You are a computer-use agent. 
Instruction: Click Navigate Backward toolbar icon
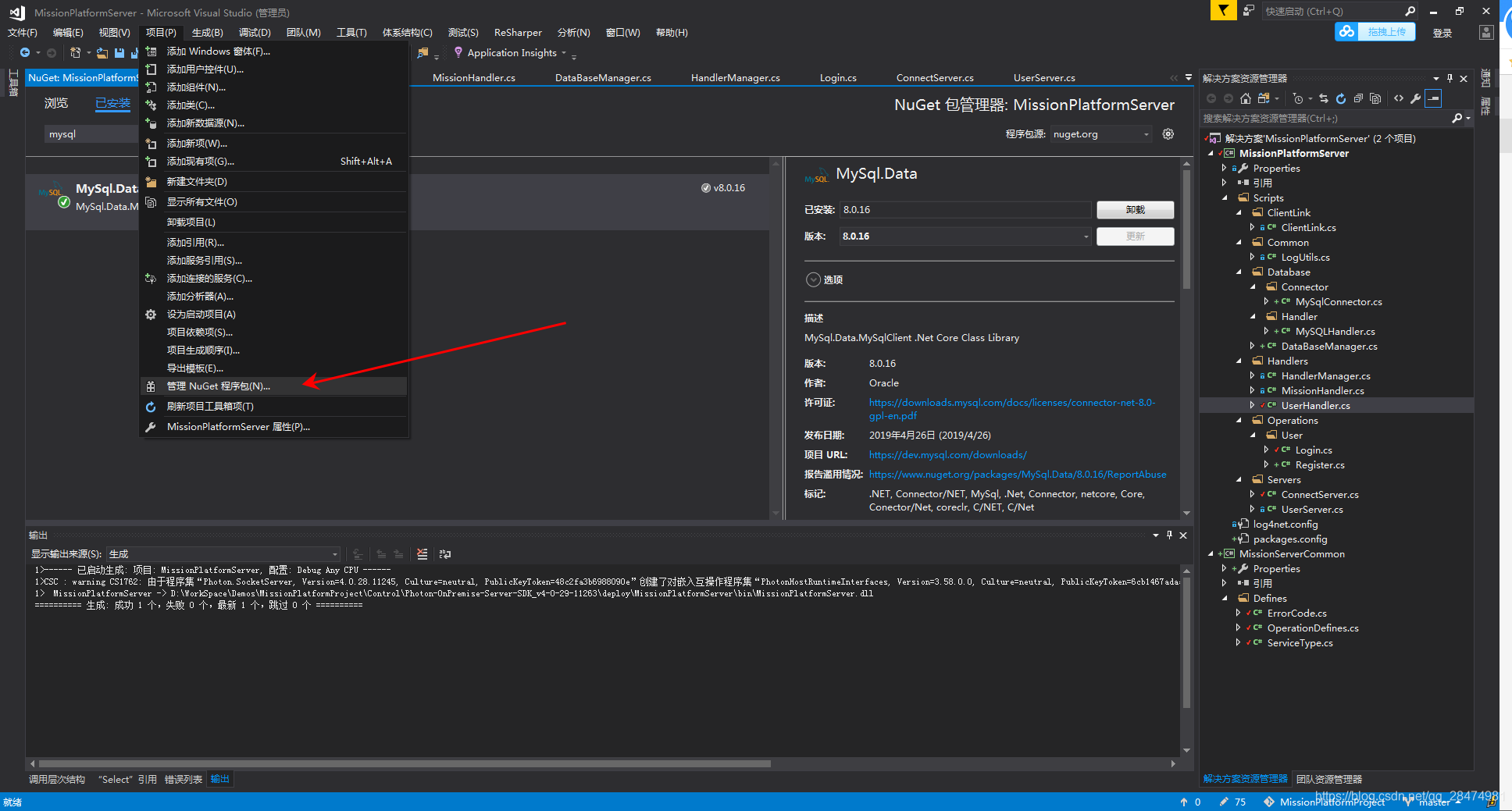click(25, 52)
